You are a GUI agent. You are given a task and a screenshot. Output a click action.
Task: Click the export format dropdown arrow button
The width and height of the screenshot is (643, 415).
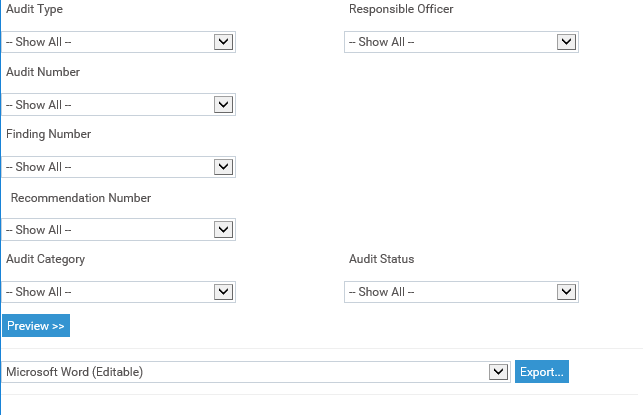tap(498, 372)
